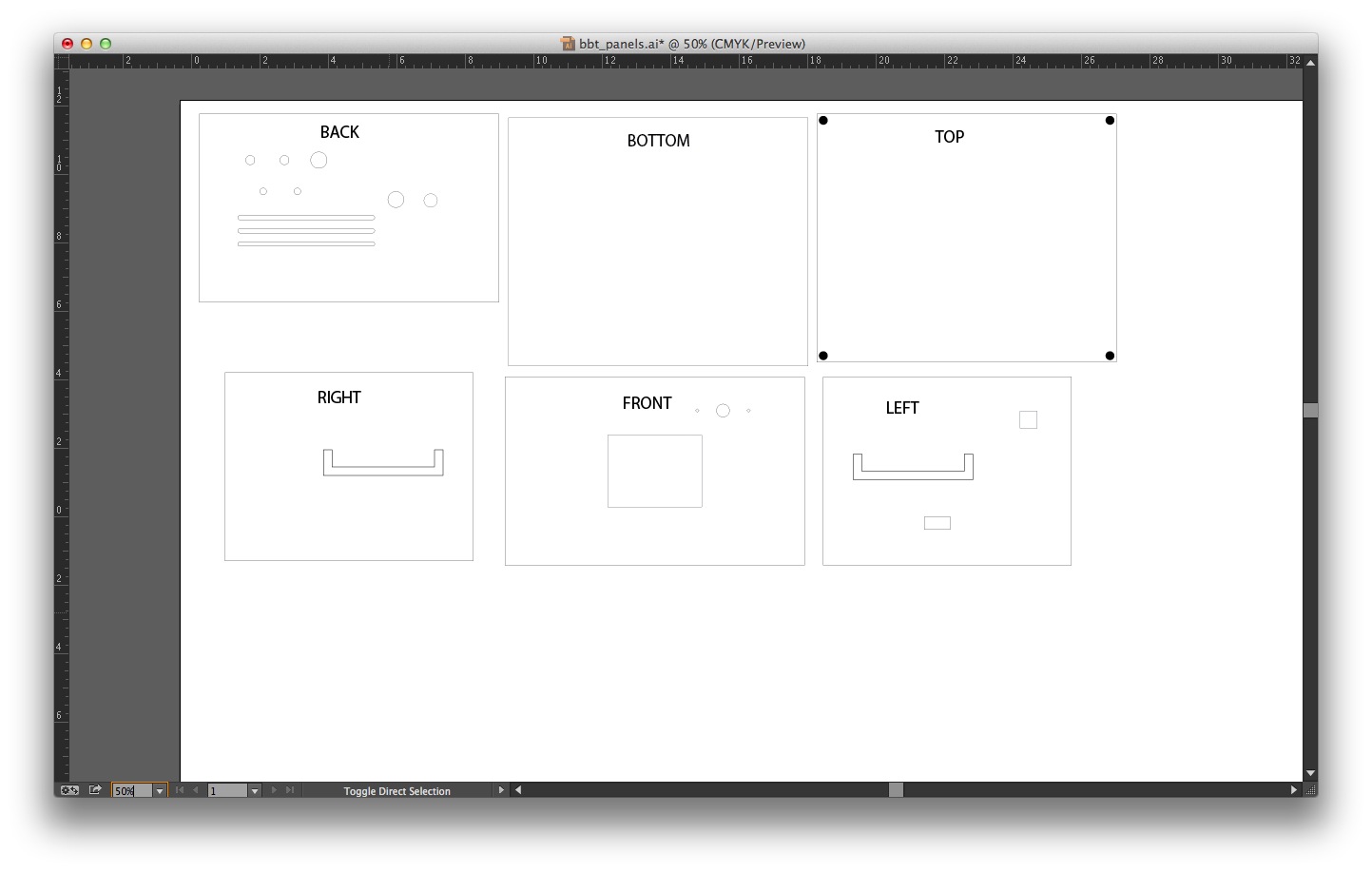Click the GPU/arrange documents icon in status bar
The height and width of the screenshot is (872, 1372).
pos(69,790)
